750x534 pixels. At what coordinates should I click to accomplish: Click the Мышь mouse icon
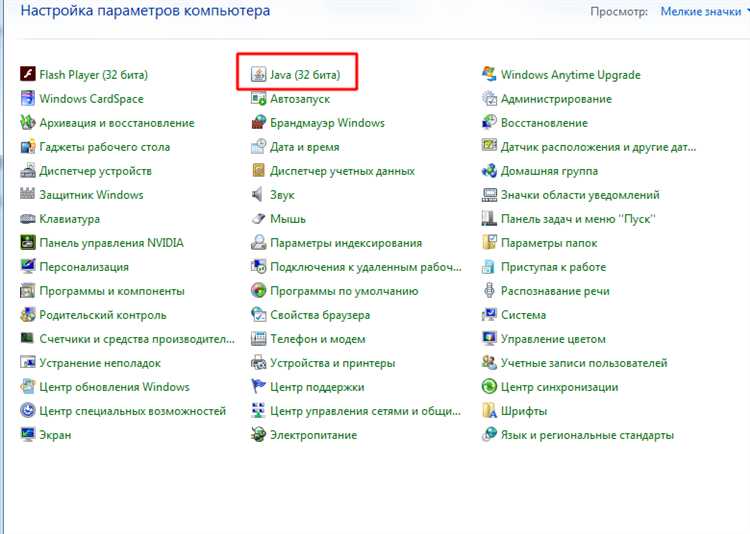coord(258,219)
